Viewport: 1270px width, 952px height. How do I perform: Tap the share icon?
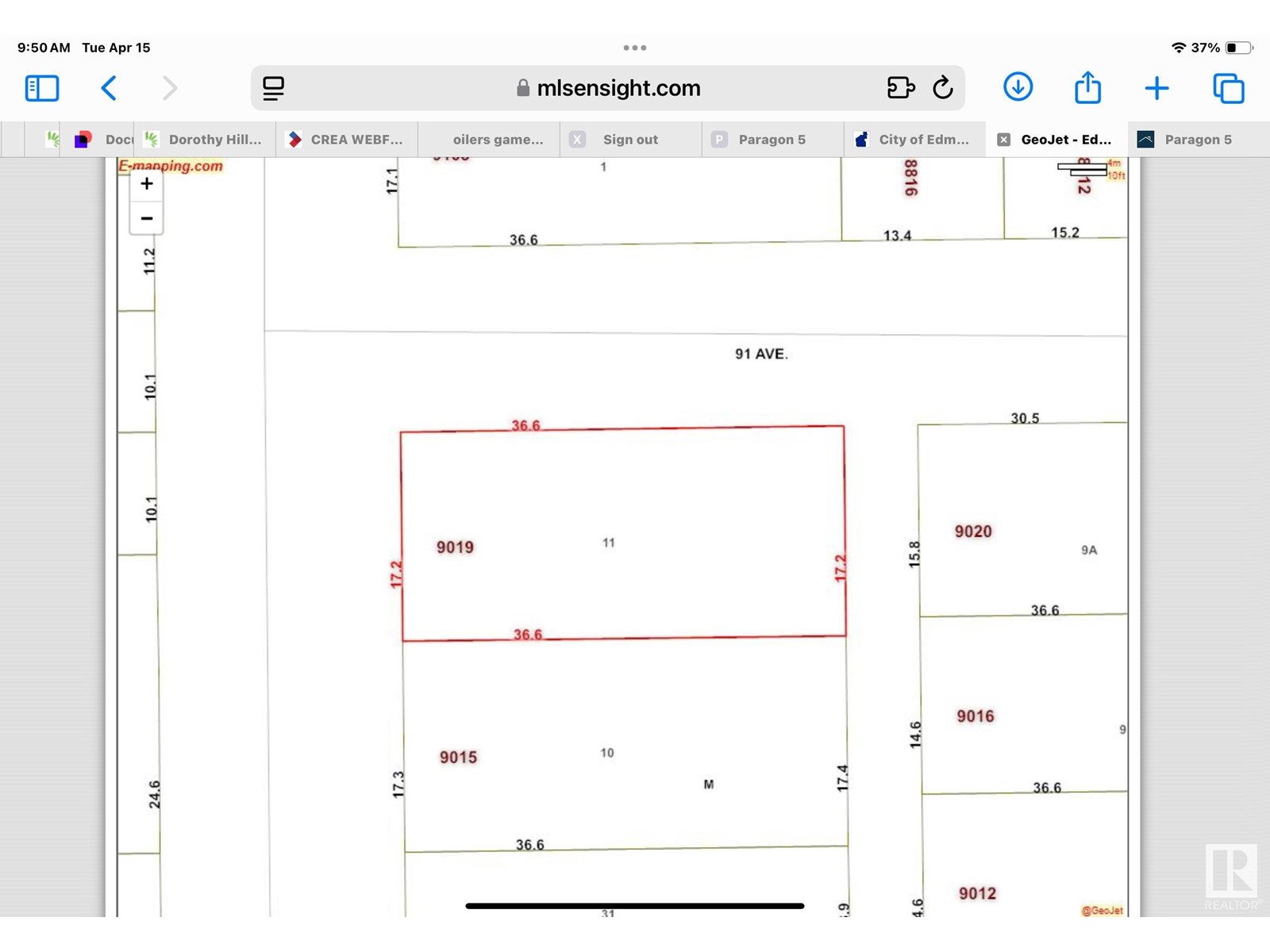(1087, 86)
